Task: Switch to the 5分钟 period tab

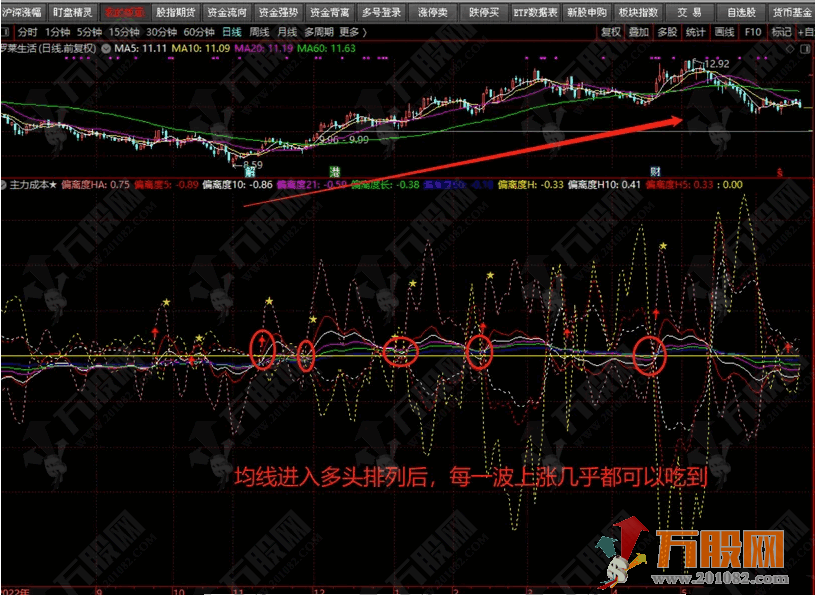Action: [89, 32]
